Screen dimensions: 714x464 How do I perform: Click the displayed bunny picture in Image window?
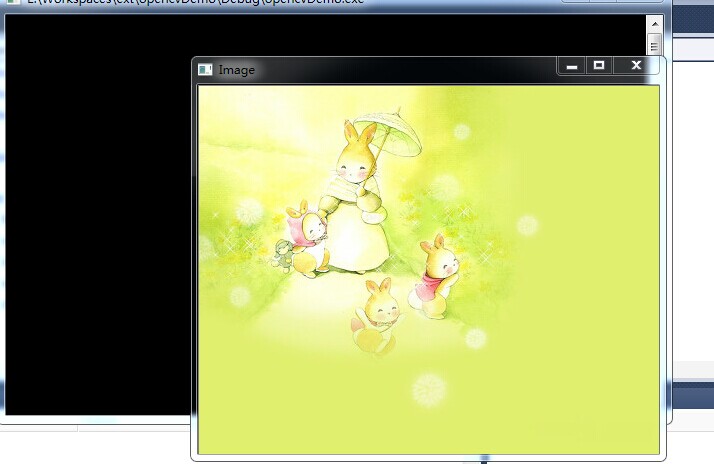pos(428,270)
